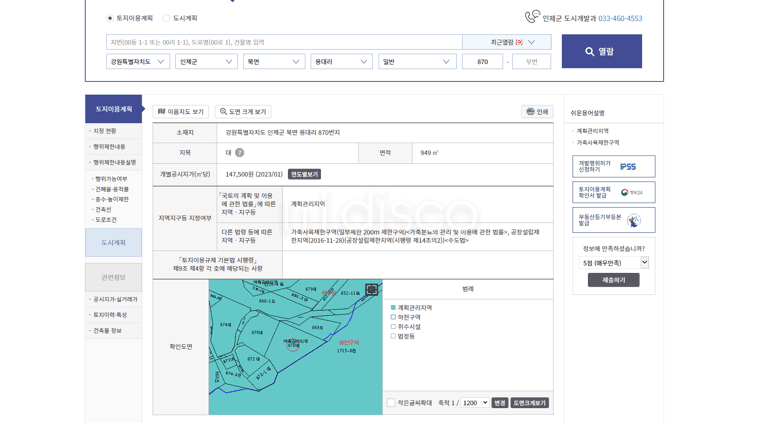The image size is (760, 423).
Task: Open the 인제군 county dropdown
Action: tap(206, 62)
